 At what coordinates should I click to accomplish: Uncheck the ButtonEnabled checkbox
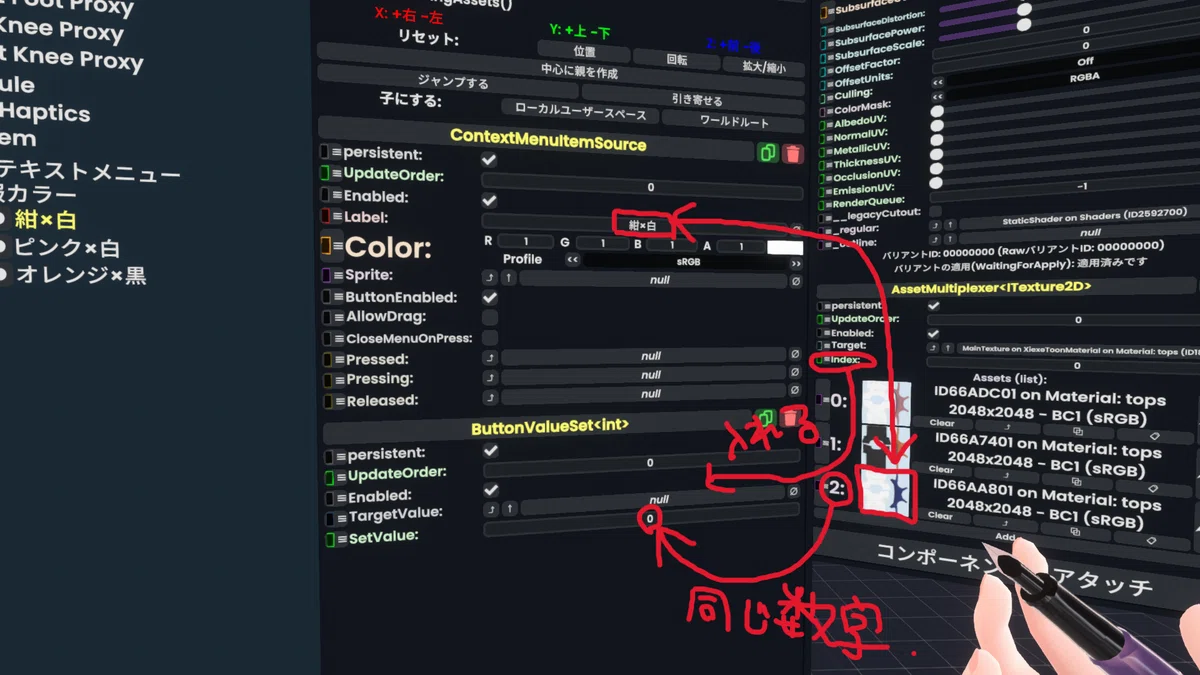(490, 297)
